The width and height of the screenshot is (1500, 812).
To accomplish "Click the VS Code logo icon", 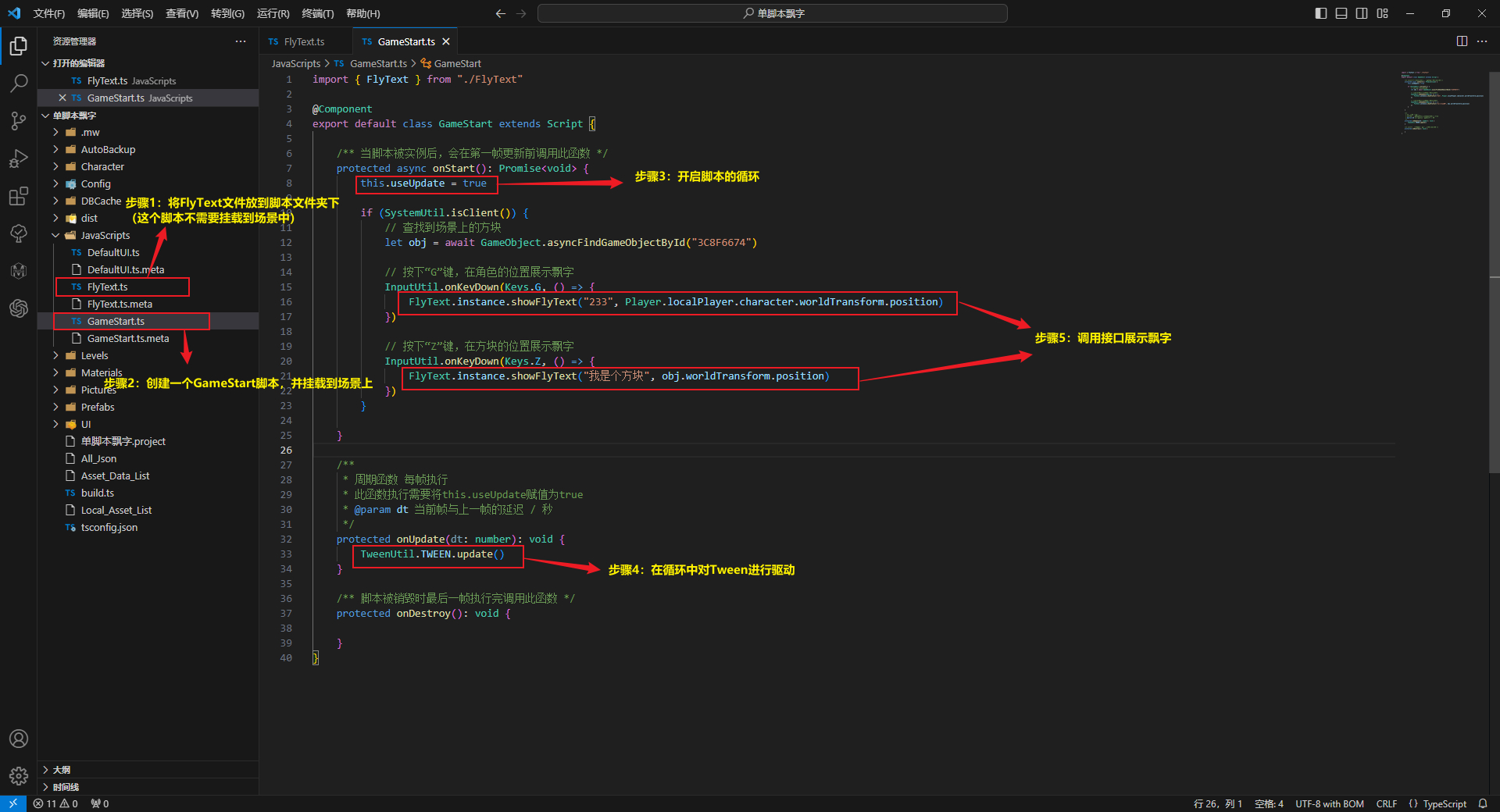I will coord(14,13).
